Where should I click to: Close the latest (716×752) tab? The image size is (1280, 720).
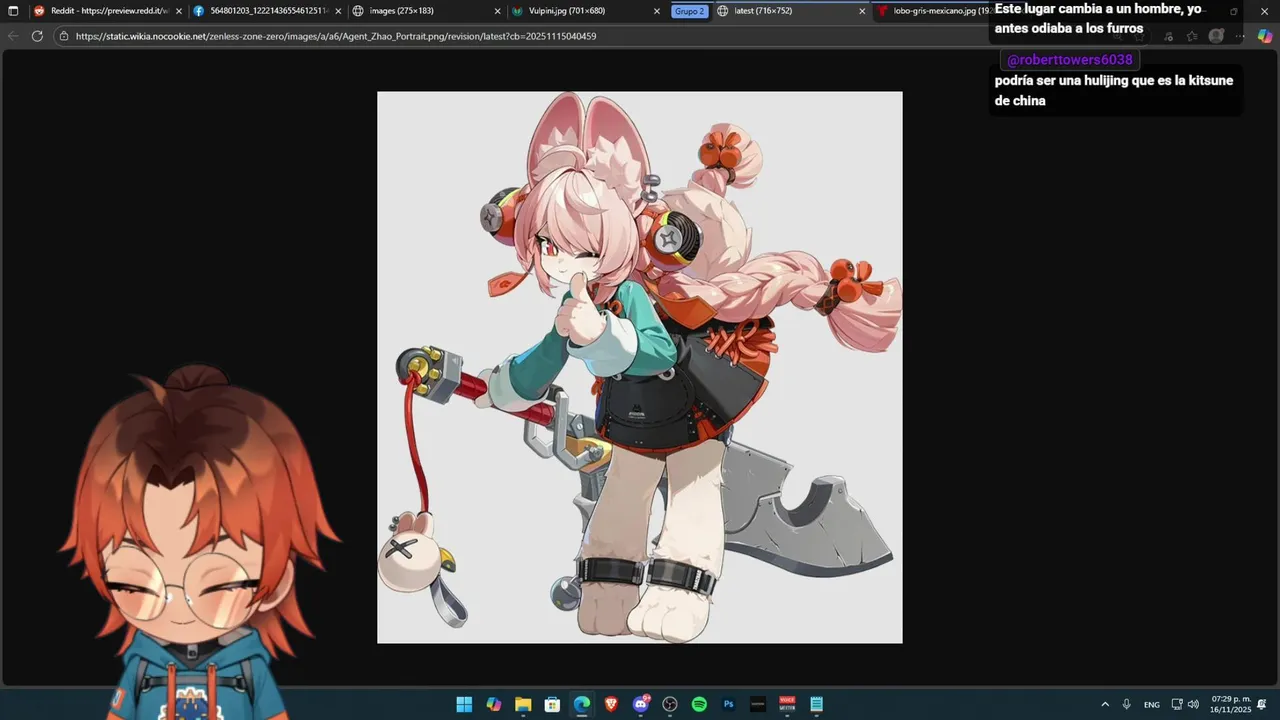[862, 11]
